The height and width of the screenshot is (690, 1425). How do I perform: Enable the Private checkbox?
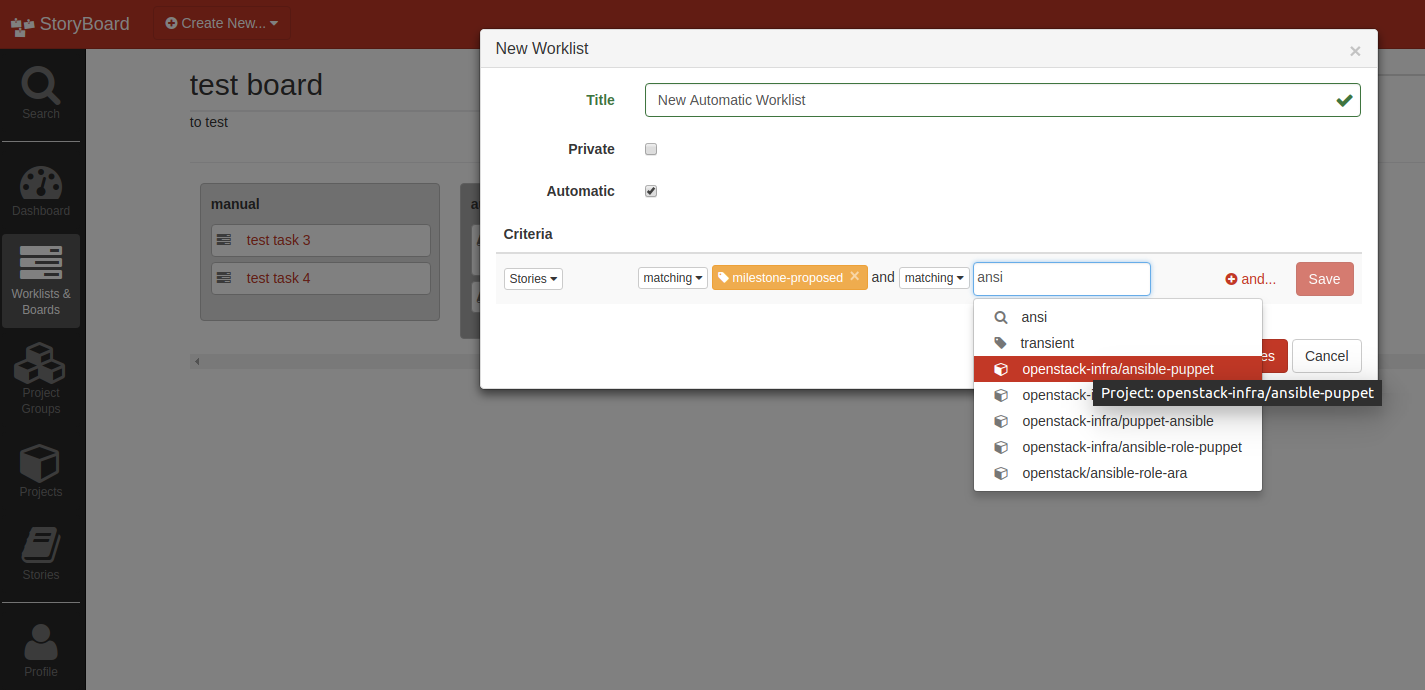pyautogui.click(x=651, y=148)
